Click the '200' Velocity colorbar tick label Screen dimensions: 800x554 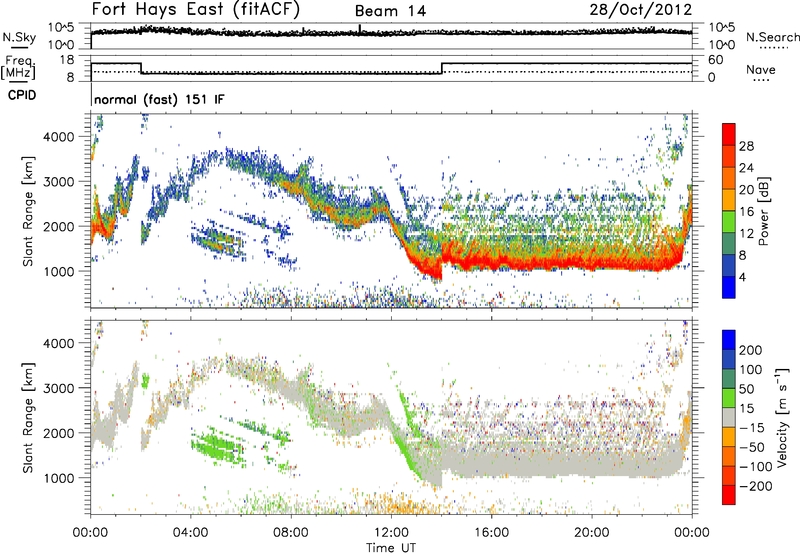click(x=751, y=350)
